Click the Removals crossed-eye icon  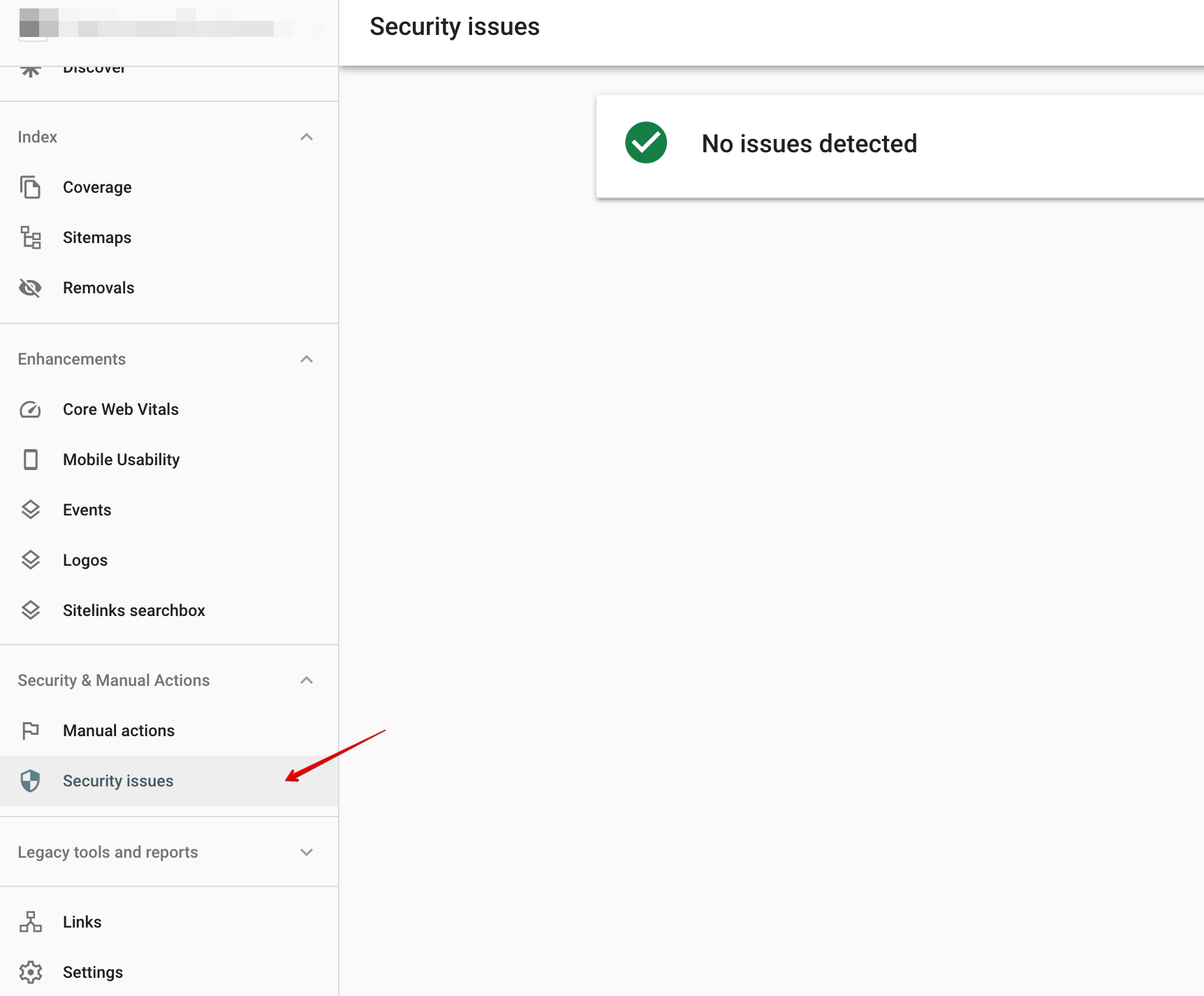coord(30,288)
